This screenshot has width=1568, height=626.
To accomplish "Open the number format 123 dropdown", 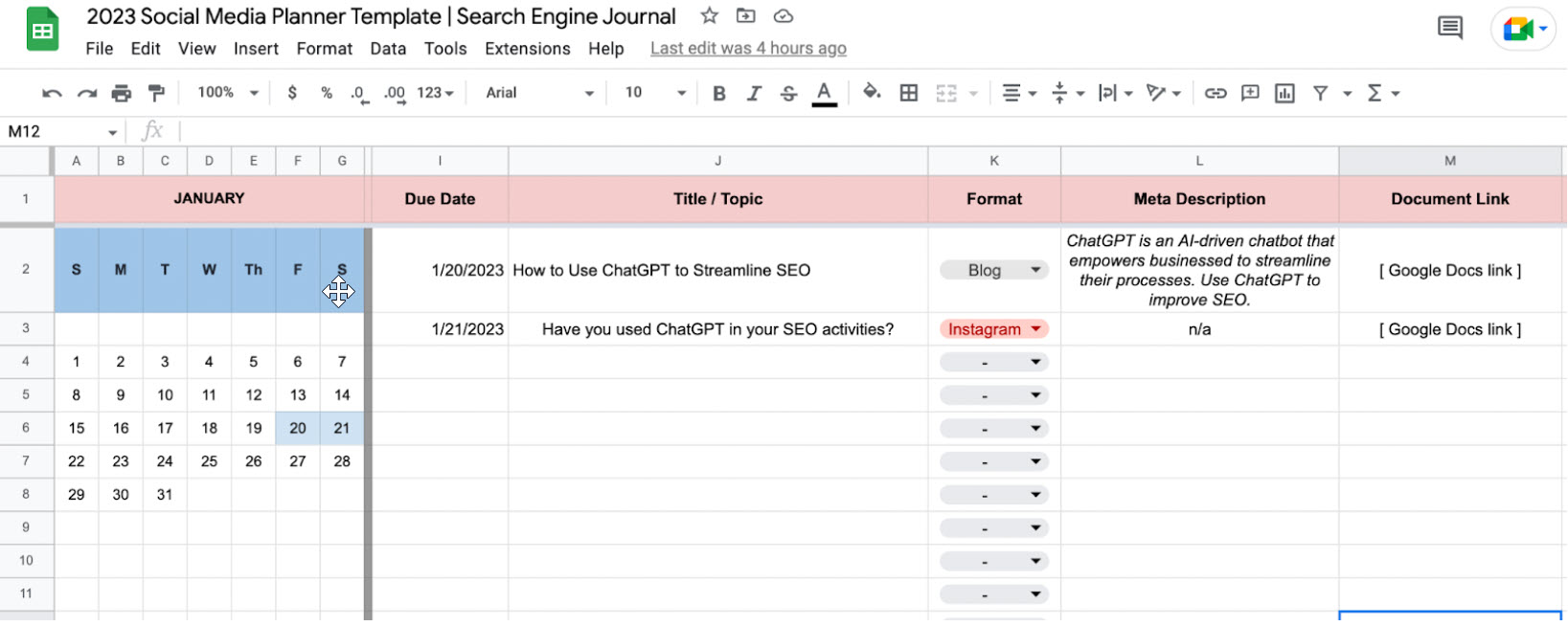I will [x=435, y=93].
